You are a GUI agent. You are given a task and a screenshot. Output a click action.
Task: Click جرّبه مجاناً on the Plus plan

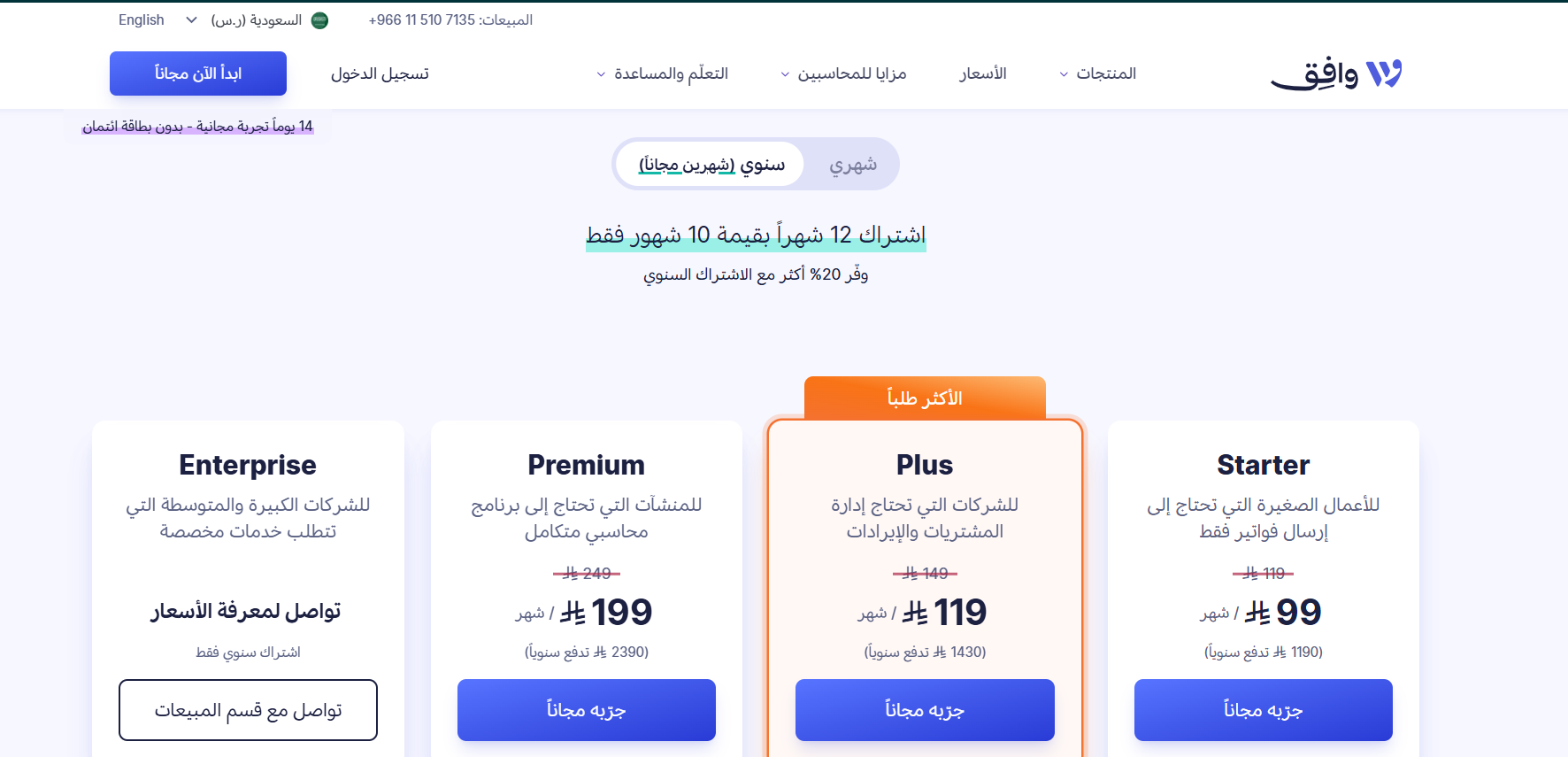925,710
